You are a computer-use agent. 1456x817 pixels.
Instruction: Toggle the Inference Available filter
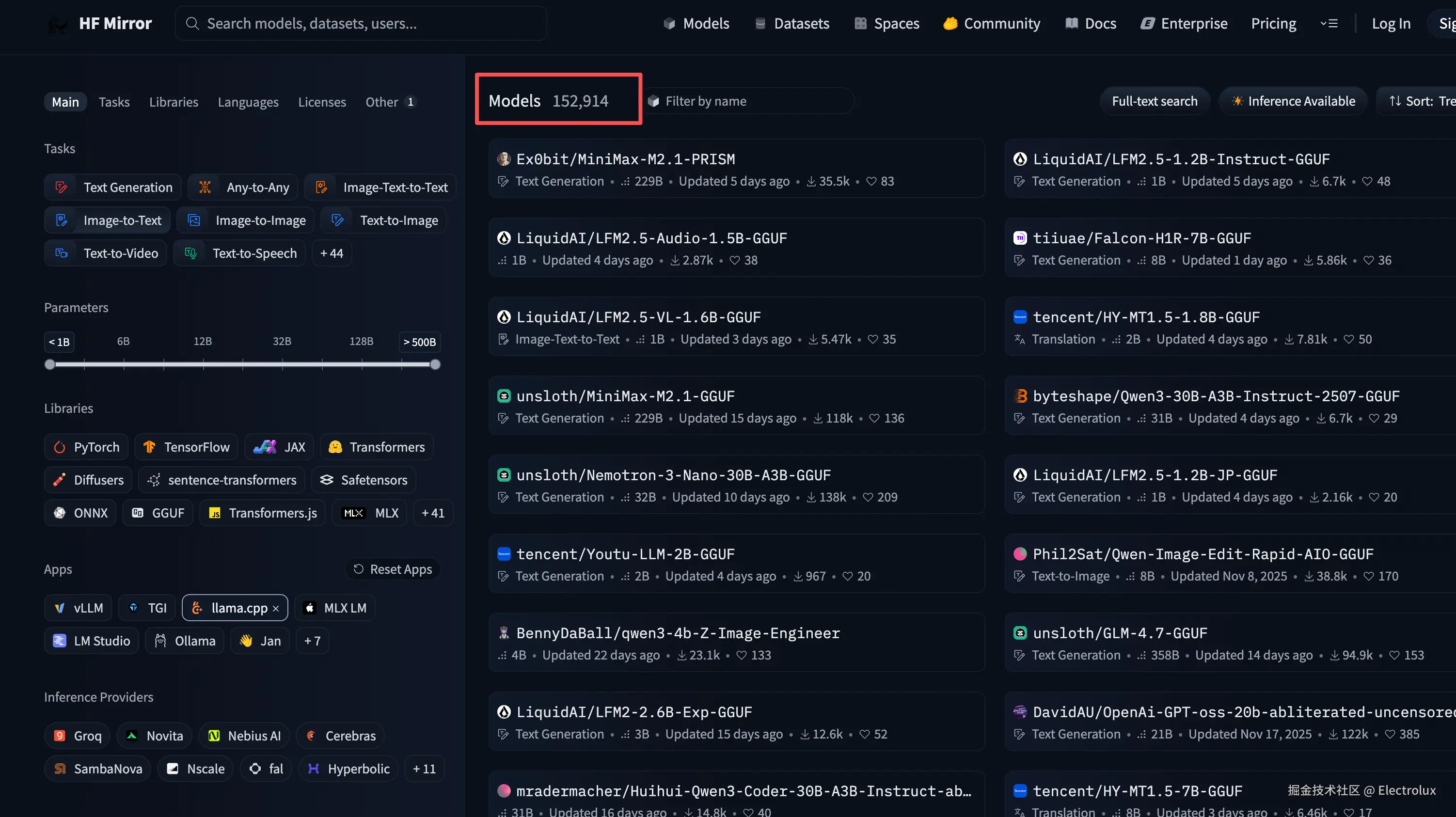click(x=1293, y=101)
